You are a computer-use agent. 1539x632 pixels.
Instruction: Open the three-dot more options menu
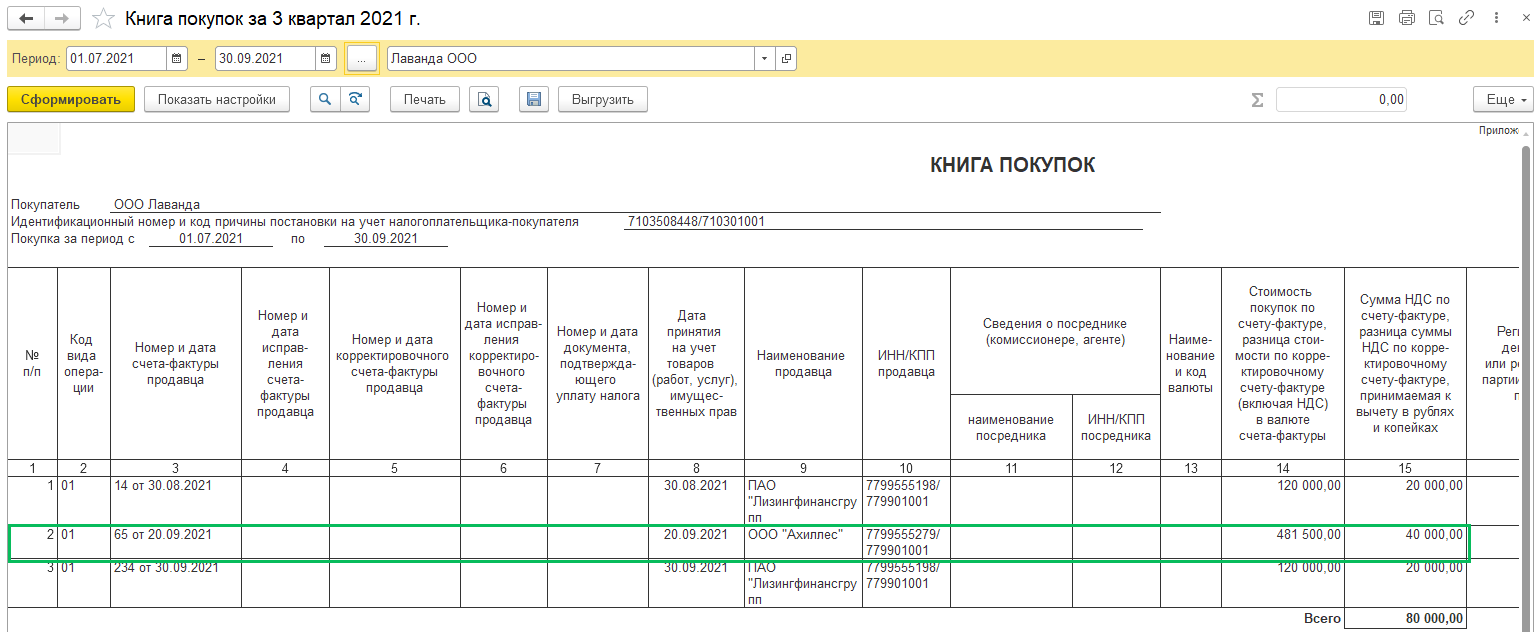click(x=1496, y=18)
